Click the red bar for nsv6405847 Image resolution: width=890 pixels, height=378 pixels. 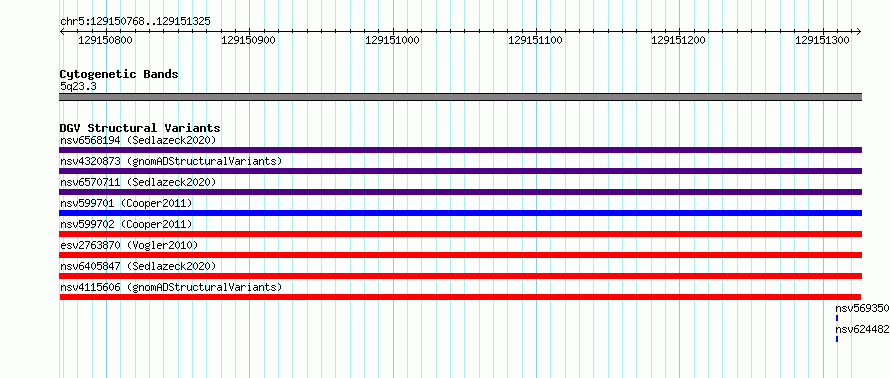(460, 276)
